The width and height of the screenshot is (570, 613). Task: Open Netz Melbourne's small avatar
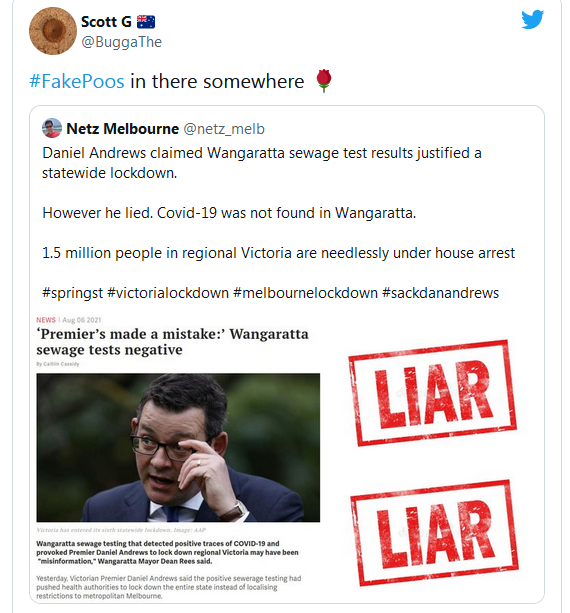[52, 128]
